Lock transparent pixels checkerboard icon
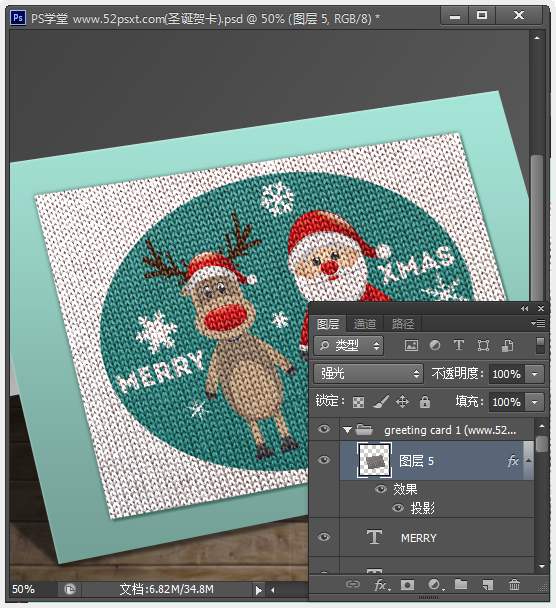 (358, 402)
